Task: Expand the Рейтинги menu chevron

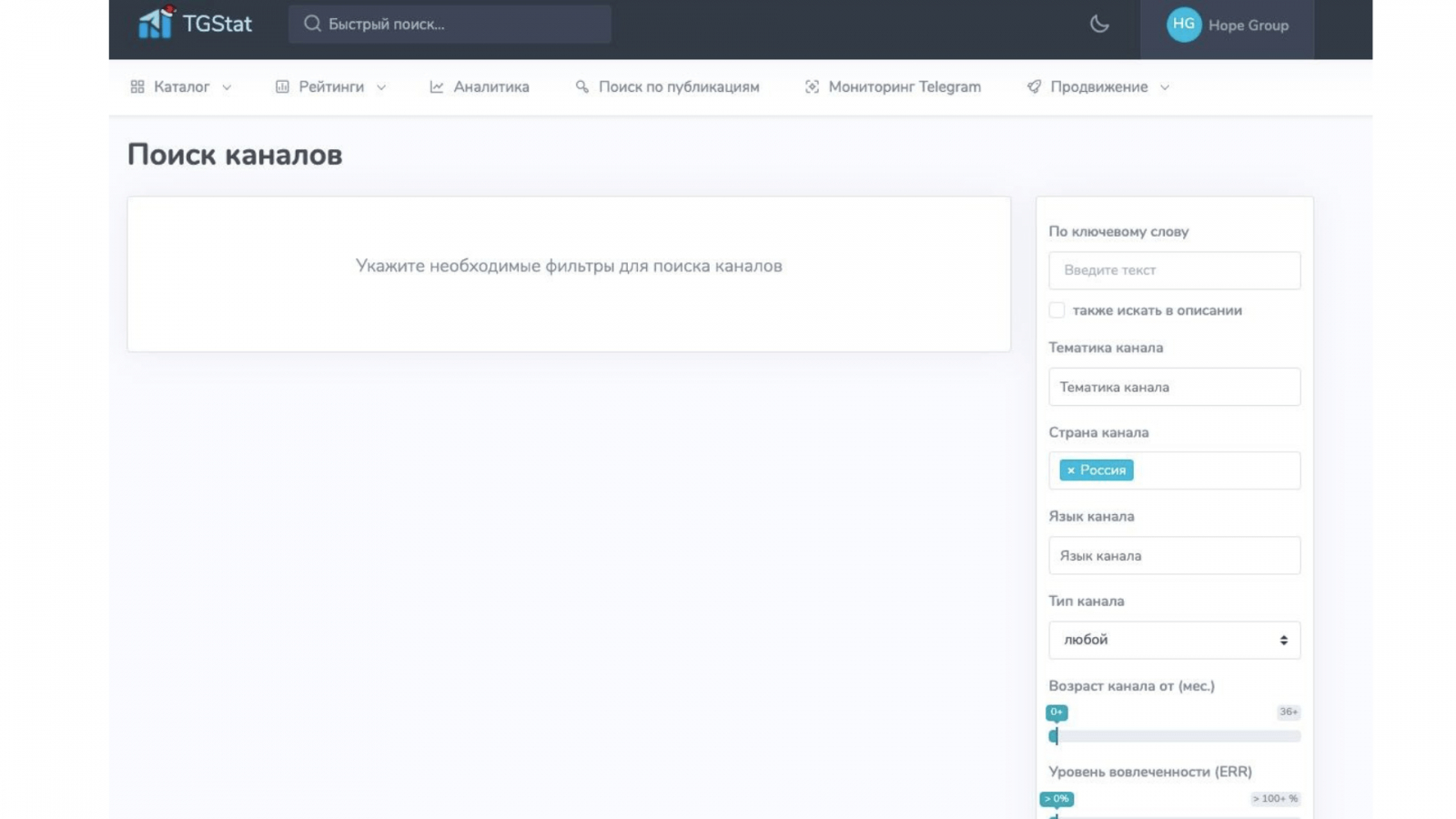Action: pos(381,87)
